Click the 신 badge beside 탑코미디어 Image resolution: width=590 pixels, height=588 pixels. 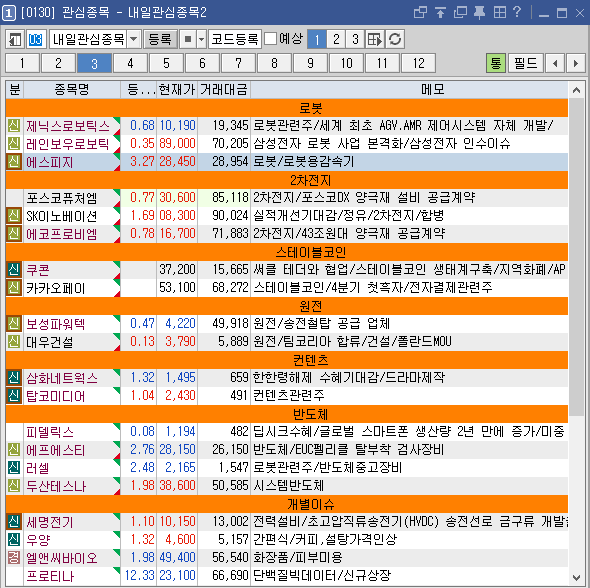(x=14, y=395)
